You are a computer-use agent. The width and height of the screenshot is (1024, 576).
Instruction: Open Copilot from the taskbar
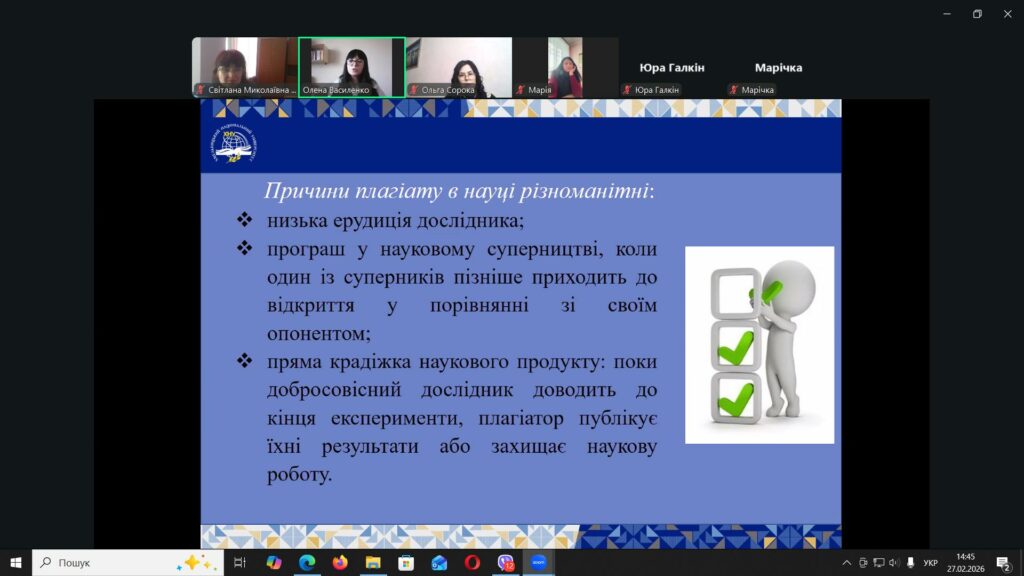coord(274,563)
